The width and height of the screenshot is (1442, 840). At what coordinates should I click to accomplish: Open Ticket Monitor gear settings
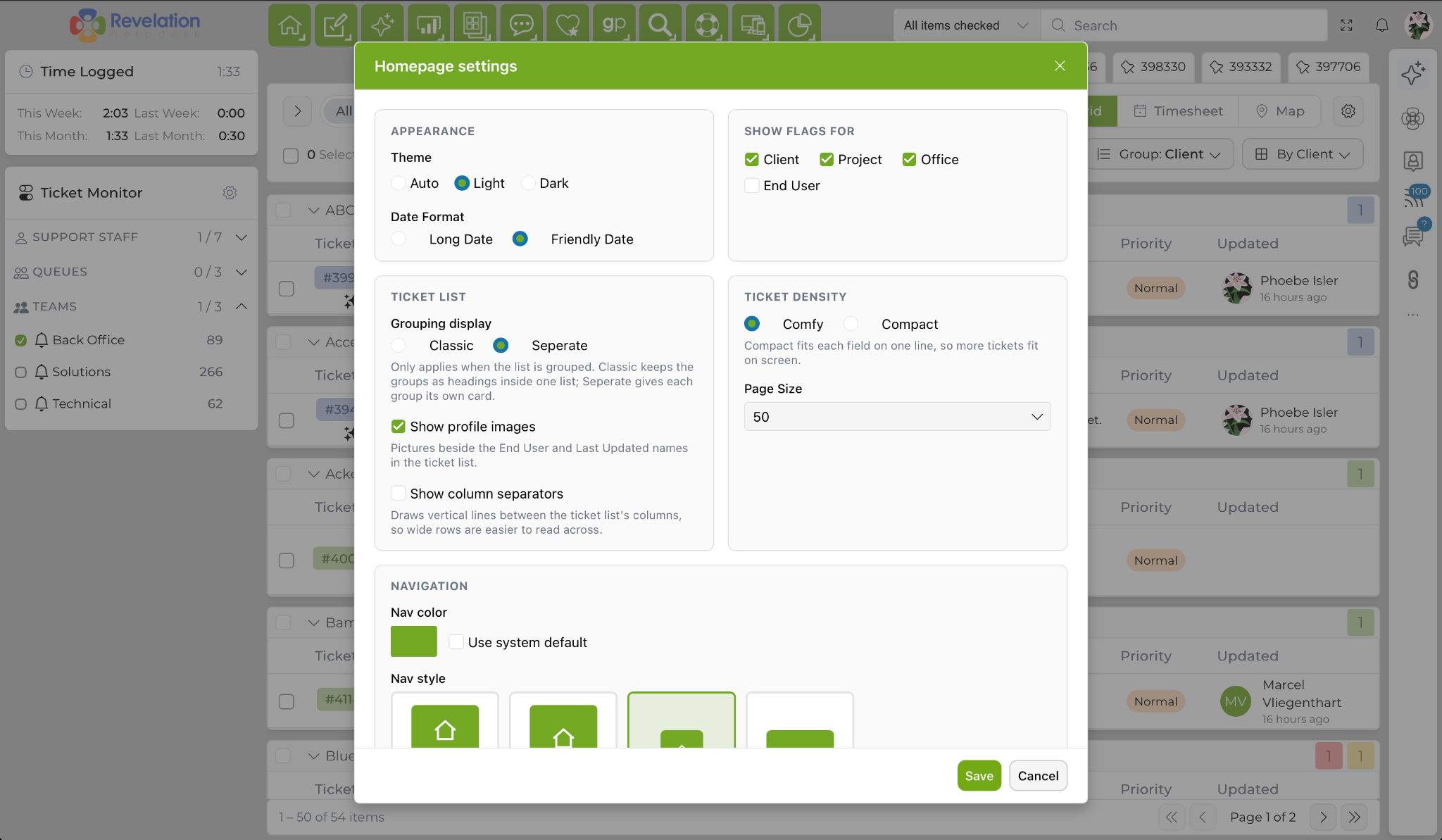[230, 193]
